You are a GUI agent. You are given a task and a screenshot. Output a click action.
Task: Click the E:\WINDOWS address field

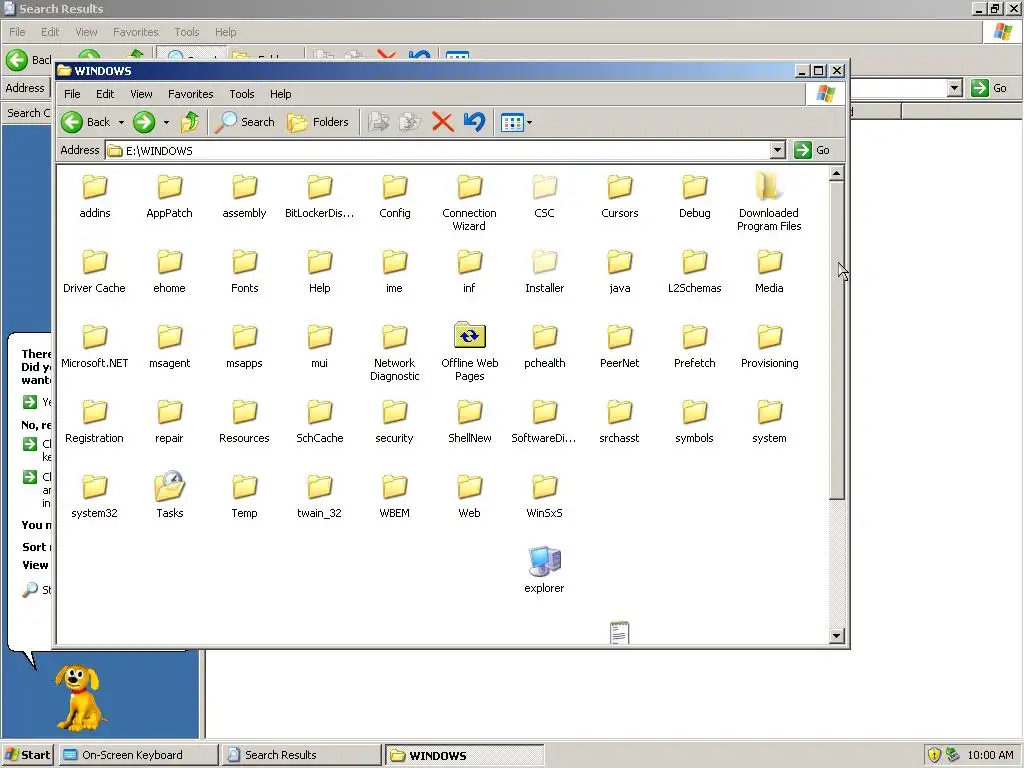444,150
